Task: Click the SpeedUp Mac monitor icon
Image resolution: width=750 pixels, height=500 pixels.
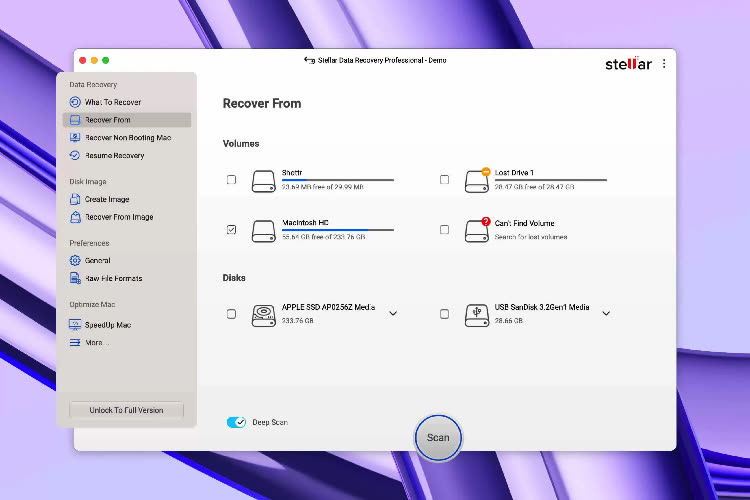Action: (75, 325)
